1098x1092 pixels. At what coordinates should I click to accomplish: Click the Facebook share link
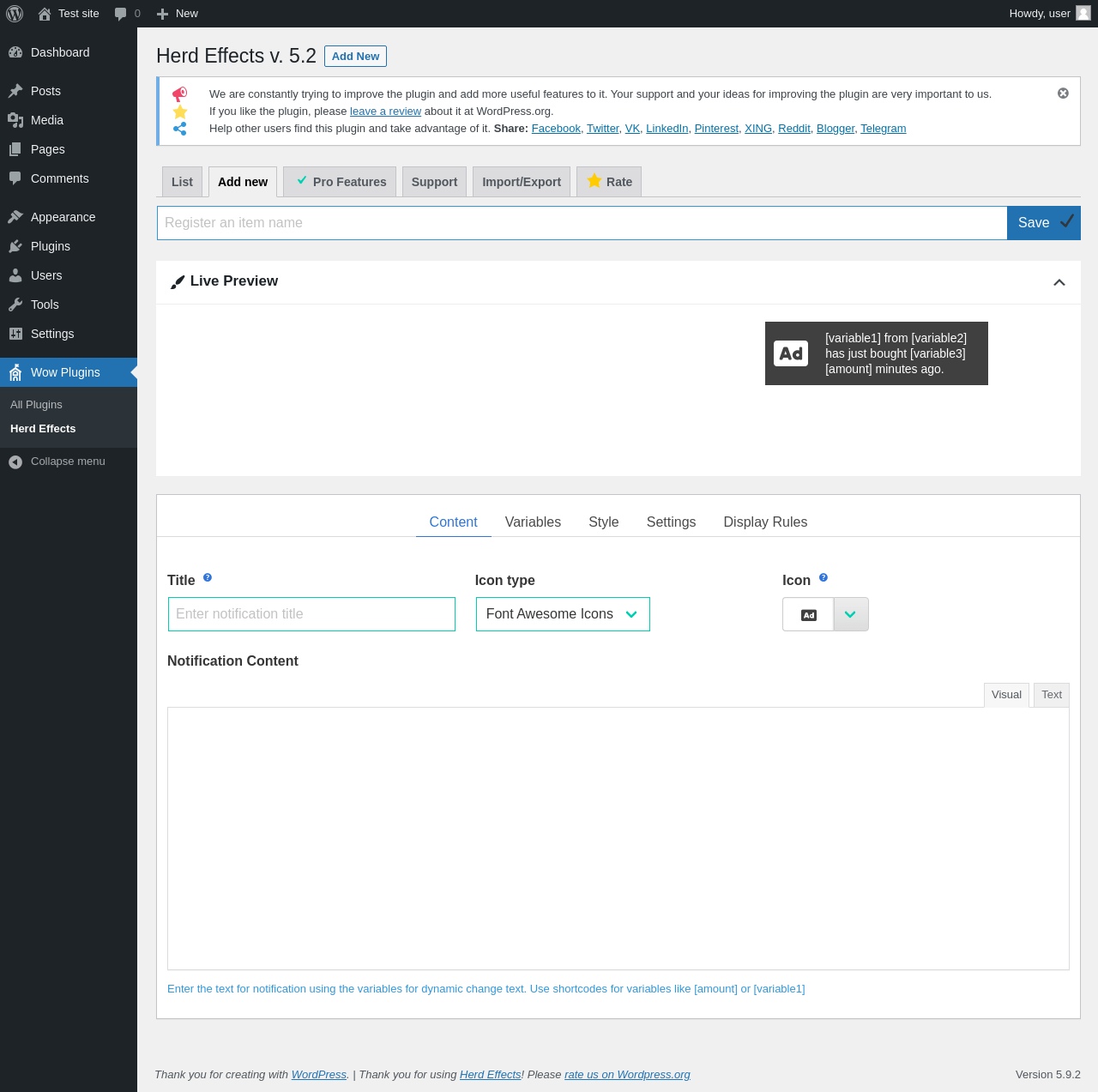556,129
